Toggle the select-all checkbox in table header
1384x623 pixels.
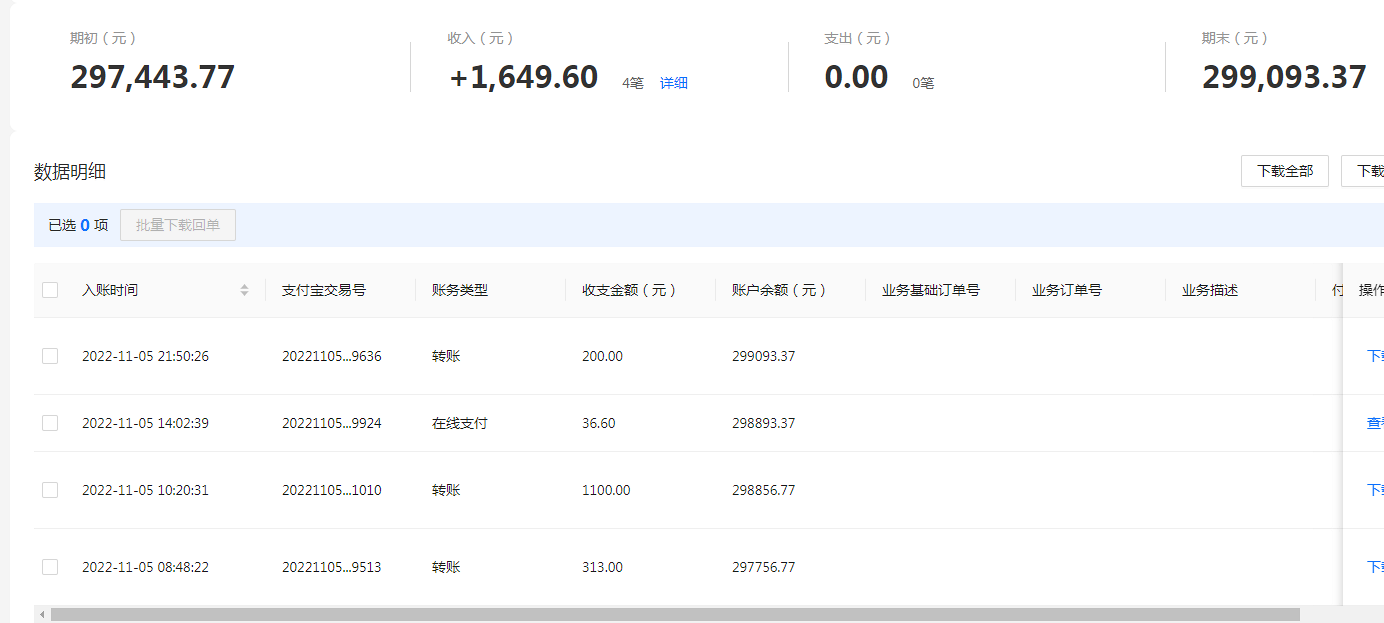tap(50, 290)
